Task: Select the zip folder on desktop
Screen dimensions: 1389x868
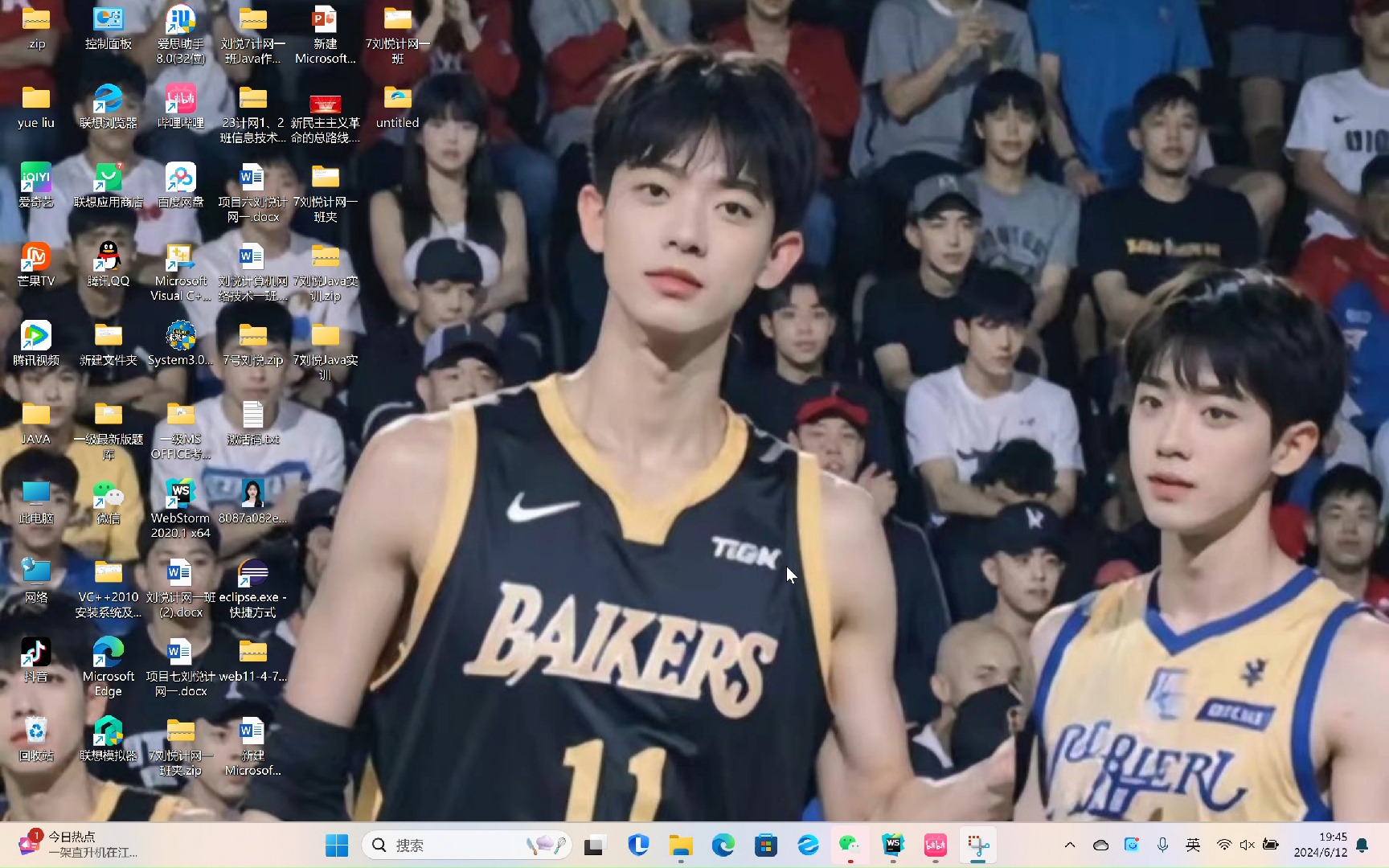Action: click(x=35, y=28)
